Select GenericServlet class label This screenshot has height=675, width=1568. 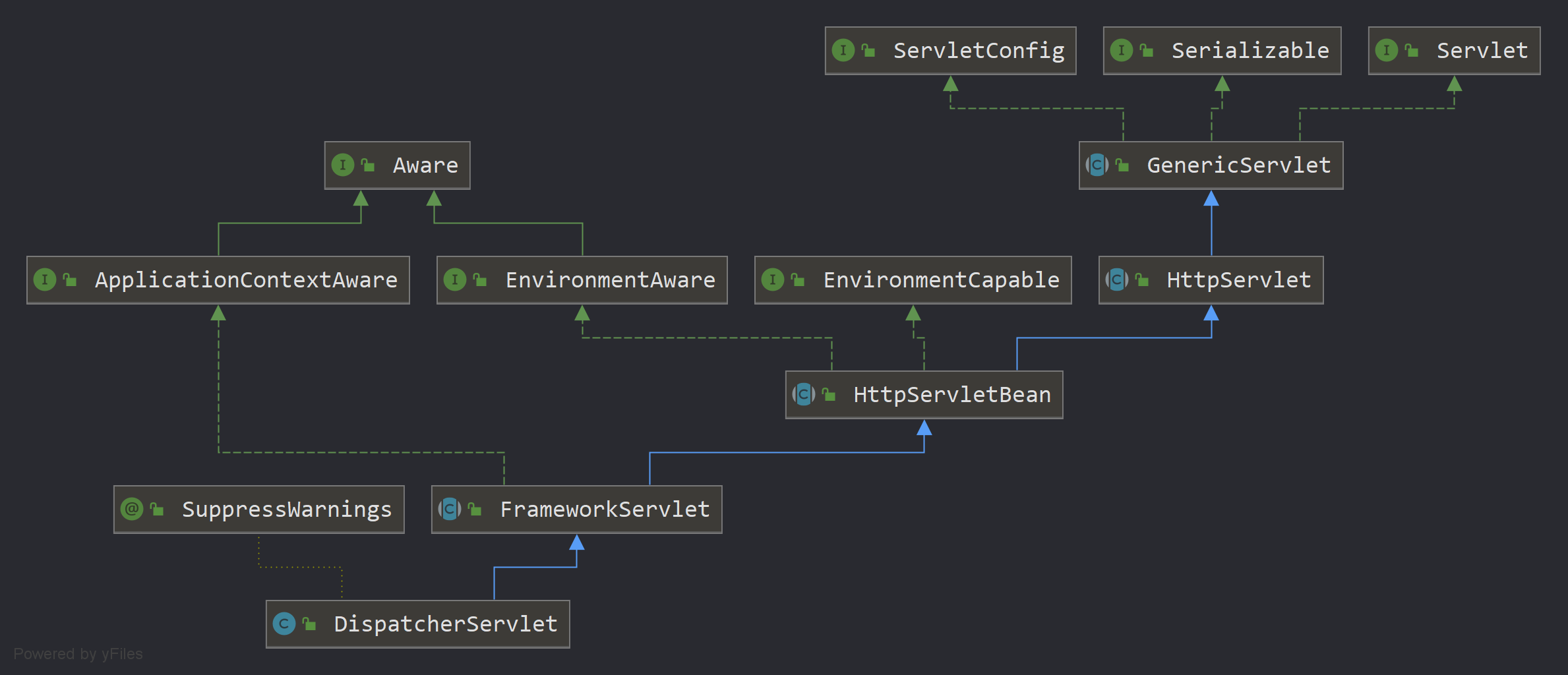[1239, 165]
